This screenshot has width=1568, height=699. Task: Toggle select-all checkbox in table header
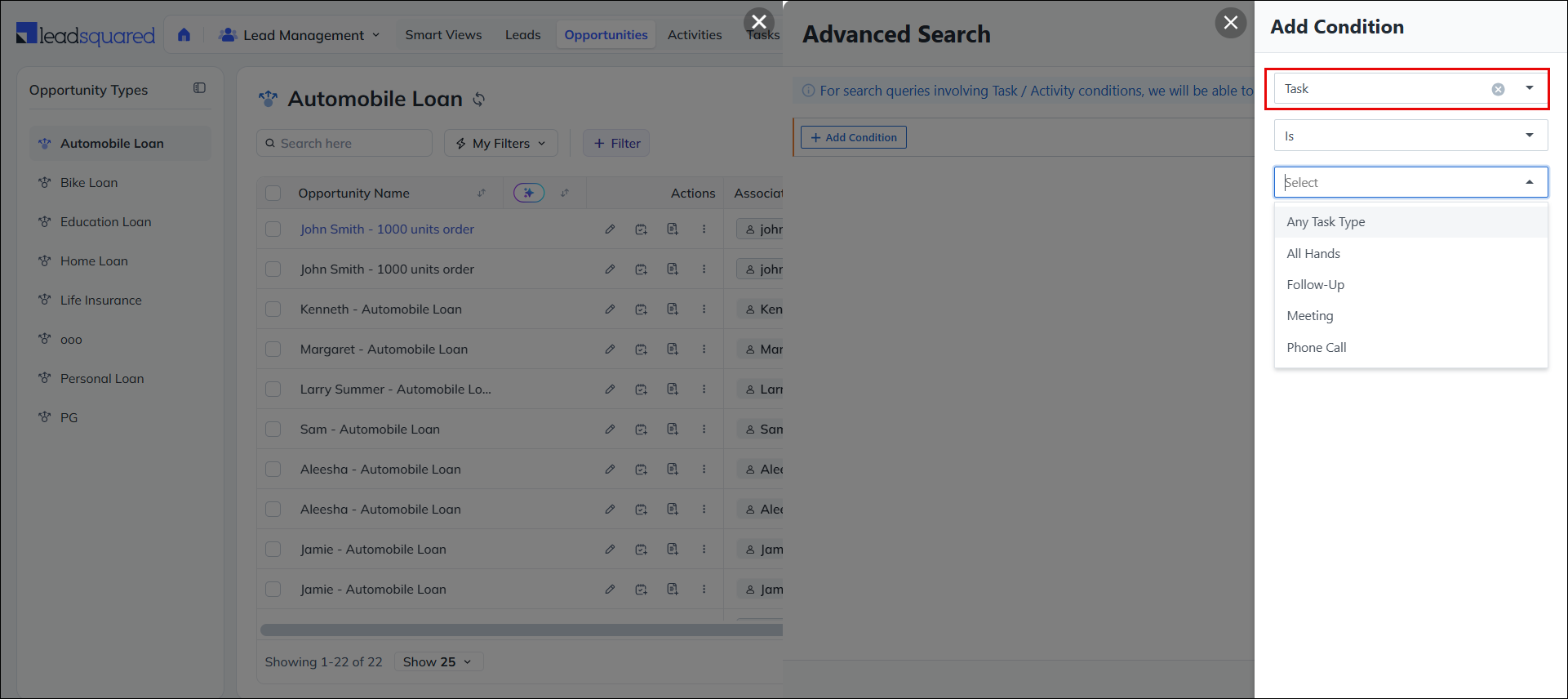pos(273,194)
